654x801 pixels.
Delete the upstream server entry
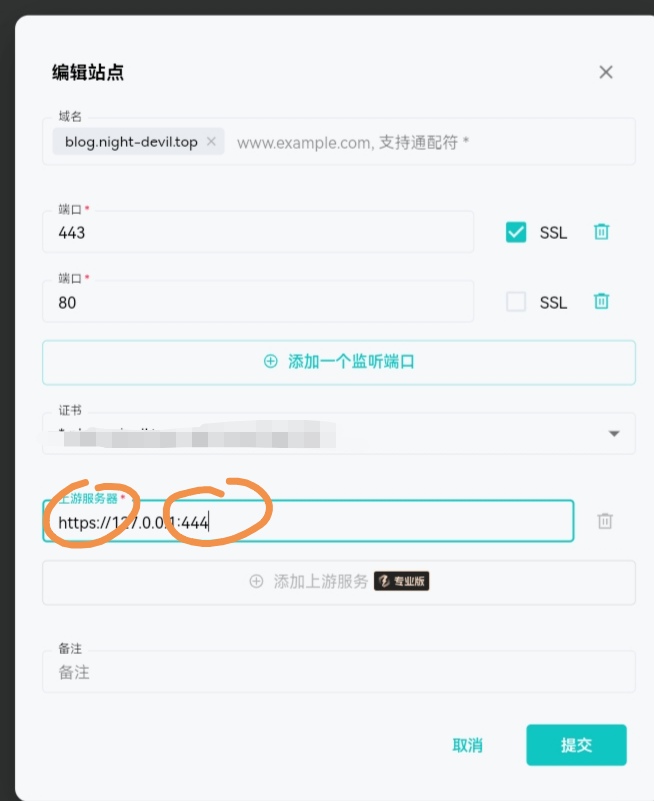tap(605, 521)
